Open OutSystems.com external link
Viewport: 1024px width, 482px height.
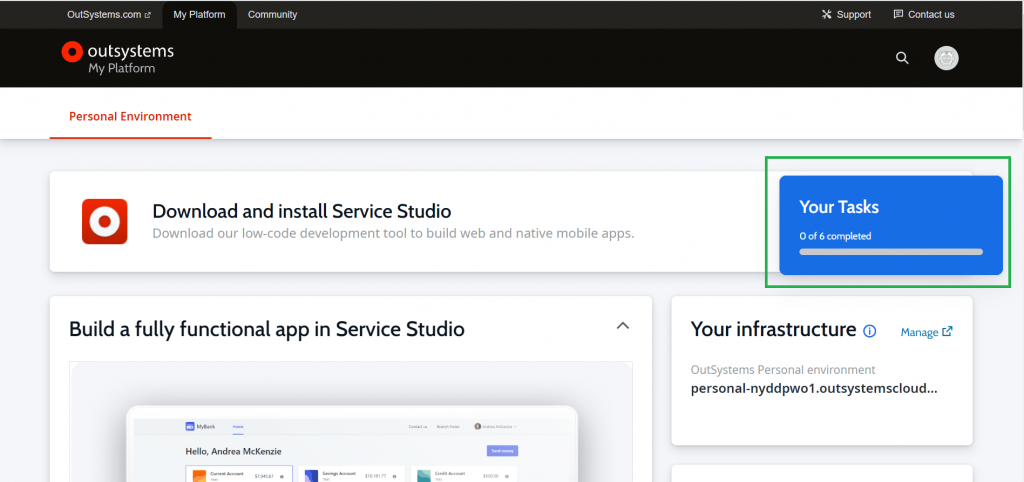[x=109, y=14]
